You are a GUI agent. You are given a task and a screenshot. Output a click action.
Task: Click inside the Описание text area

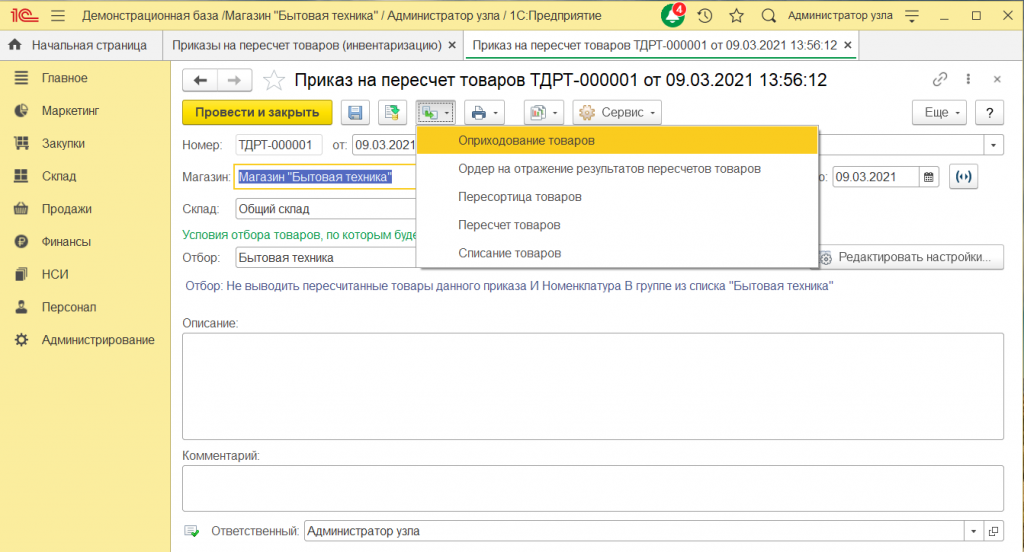coord(592,386)
